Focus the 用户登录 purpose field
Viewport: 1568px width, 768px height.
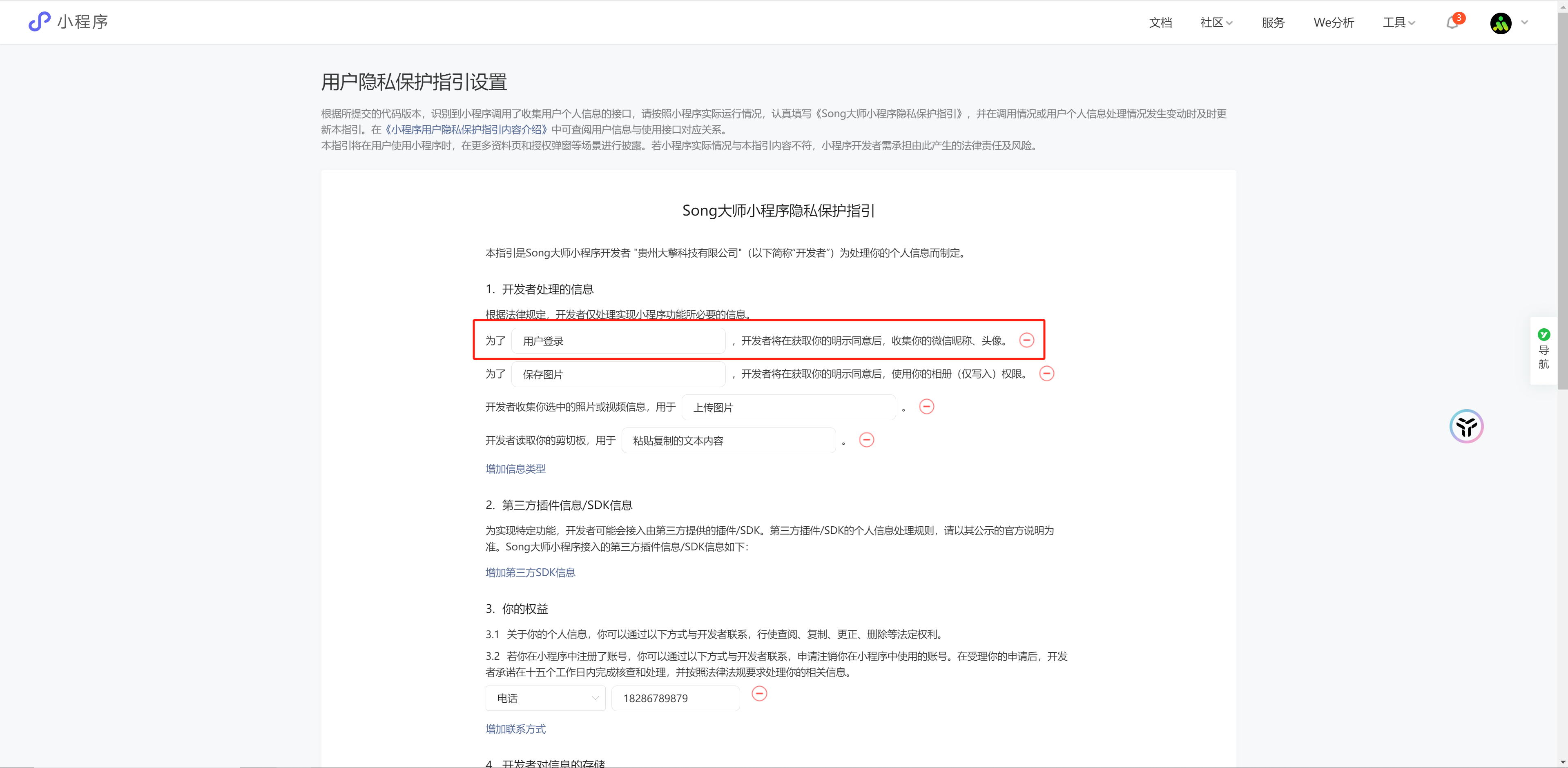point(618,341)
